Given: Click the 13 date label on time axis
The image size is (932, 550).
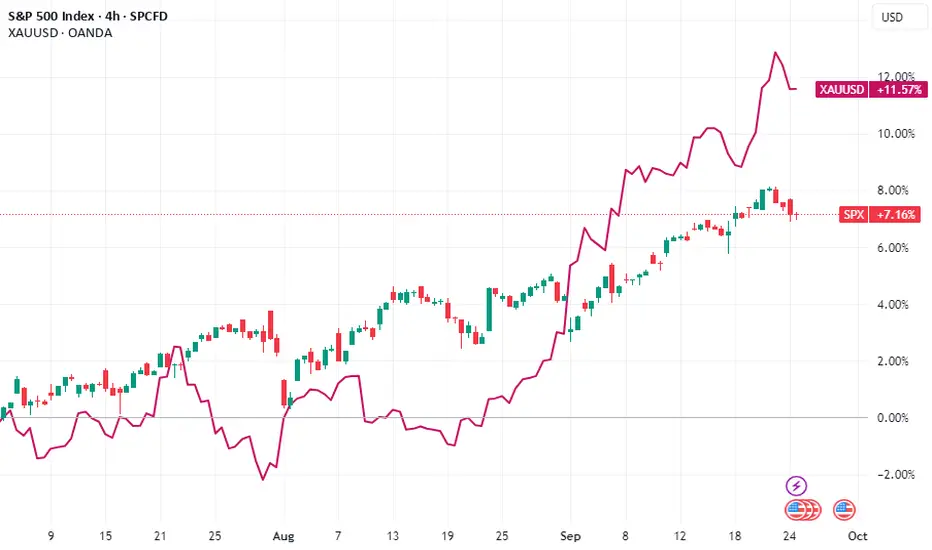Looking at the screenshot, I should 392,536.
